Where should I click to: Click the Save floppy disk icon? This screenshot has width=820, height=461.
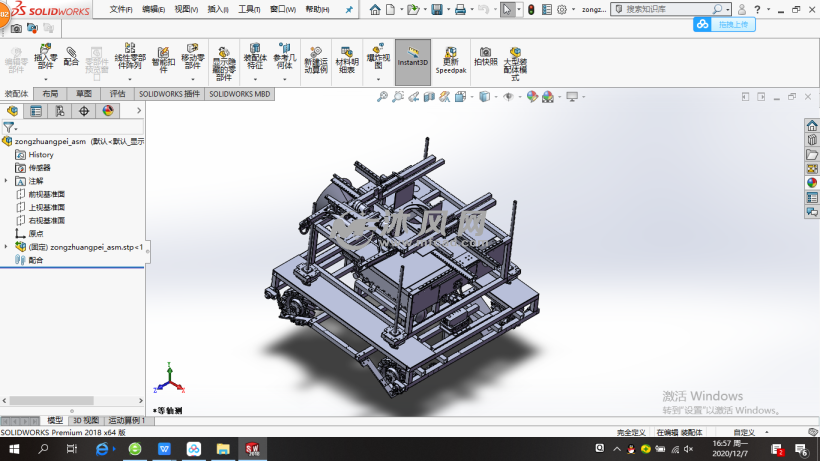[x=437, y=10]
